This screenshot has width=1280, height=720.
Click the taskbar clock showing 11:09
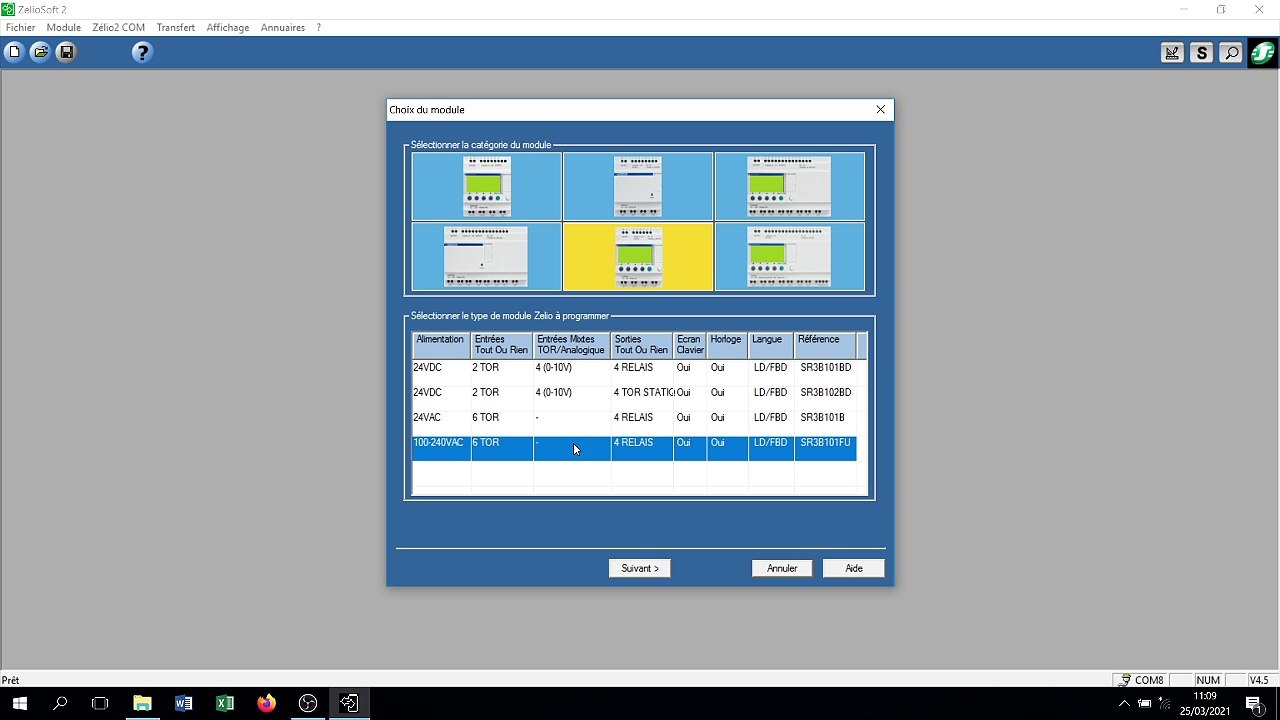1205,703
